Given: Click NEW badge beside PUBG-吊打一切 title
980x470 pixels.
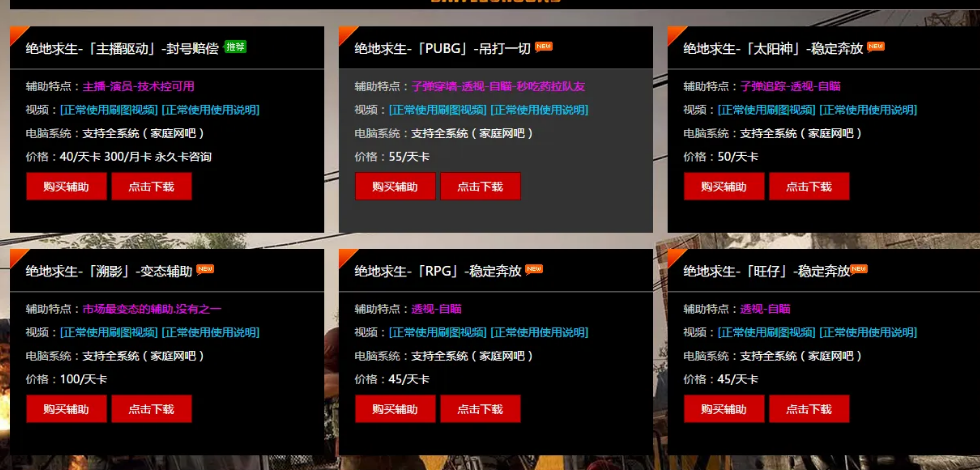Looking at the screenshot, I should (544, 47).
